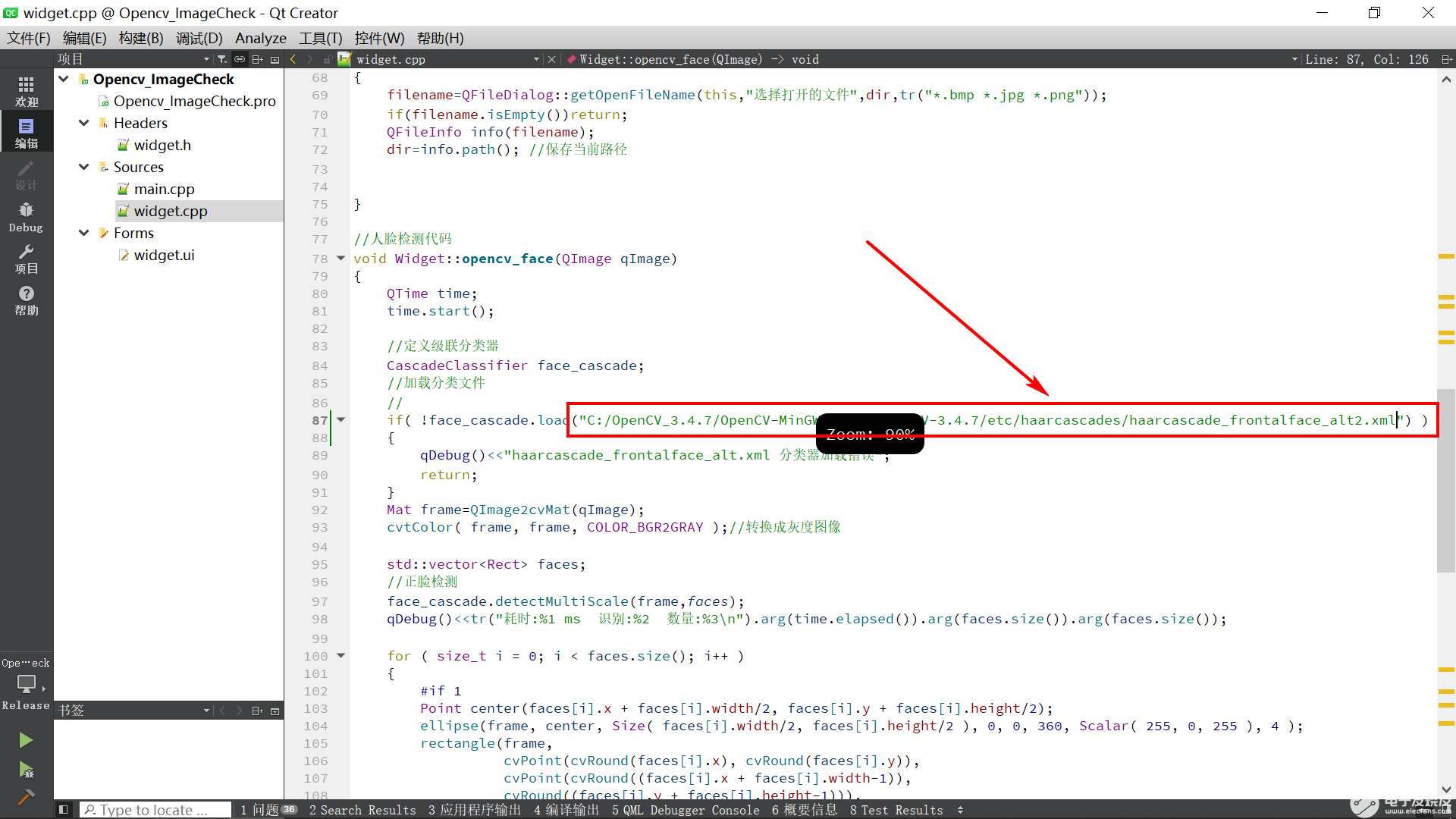Open the 帮助 (Help) mode in sidebar
The width and height of the screenshot is (1456, 819).
coord(27,300)
